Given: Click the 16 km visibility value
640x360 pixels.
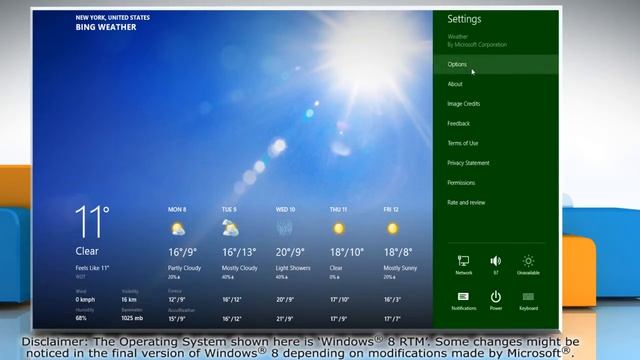Looking at the screenshot, I should point(129,300).
